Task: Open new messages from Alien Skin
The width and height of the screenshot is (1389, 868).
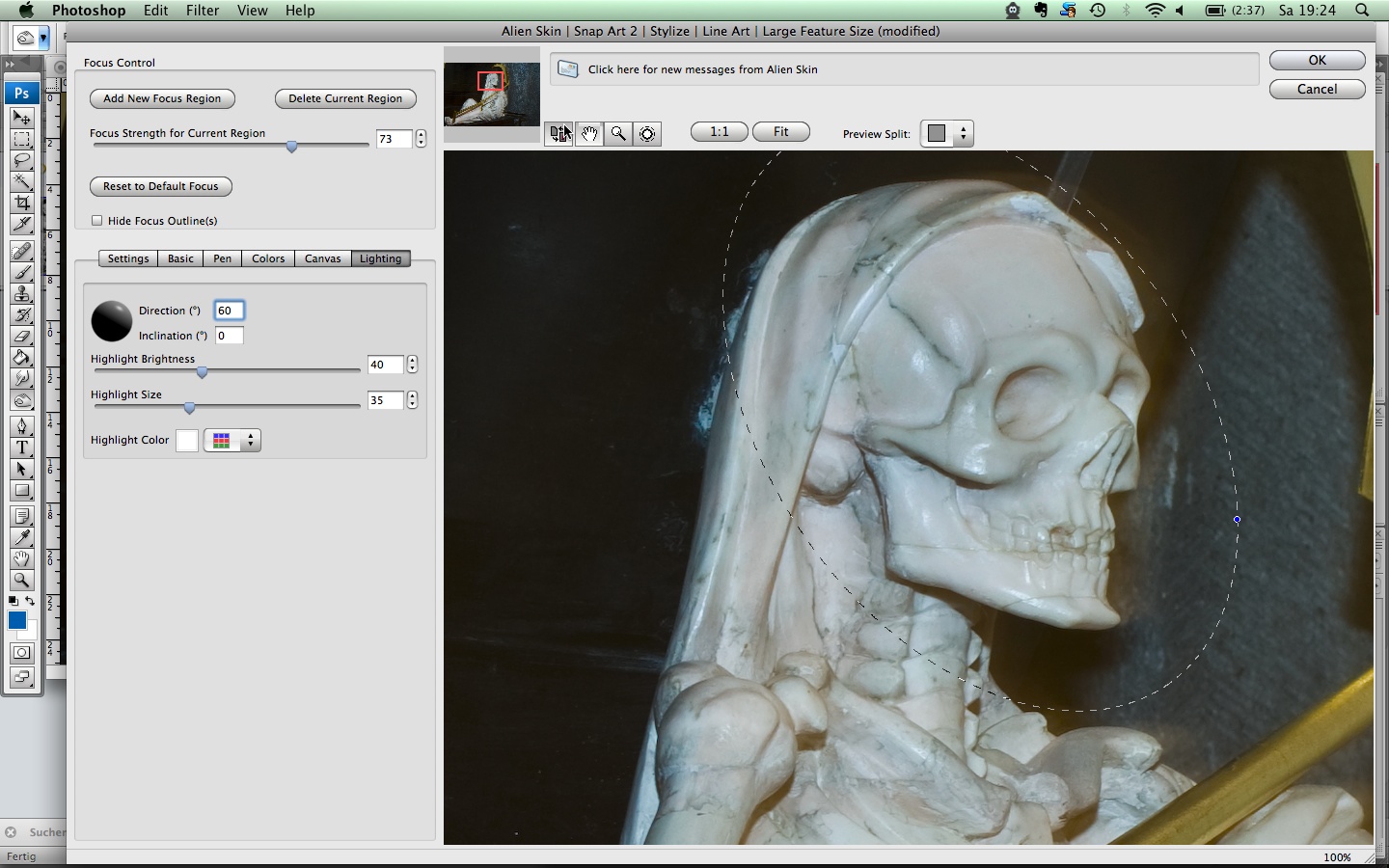Action: tap(905, 69)
